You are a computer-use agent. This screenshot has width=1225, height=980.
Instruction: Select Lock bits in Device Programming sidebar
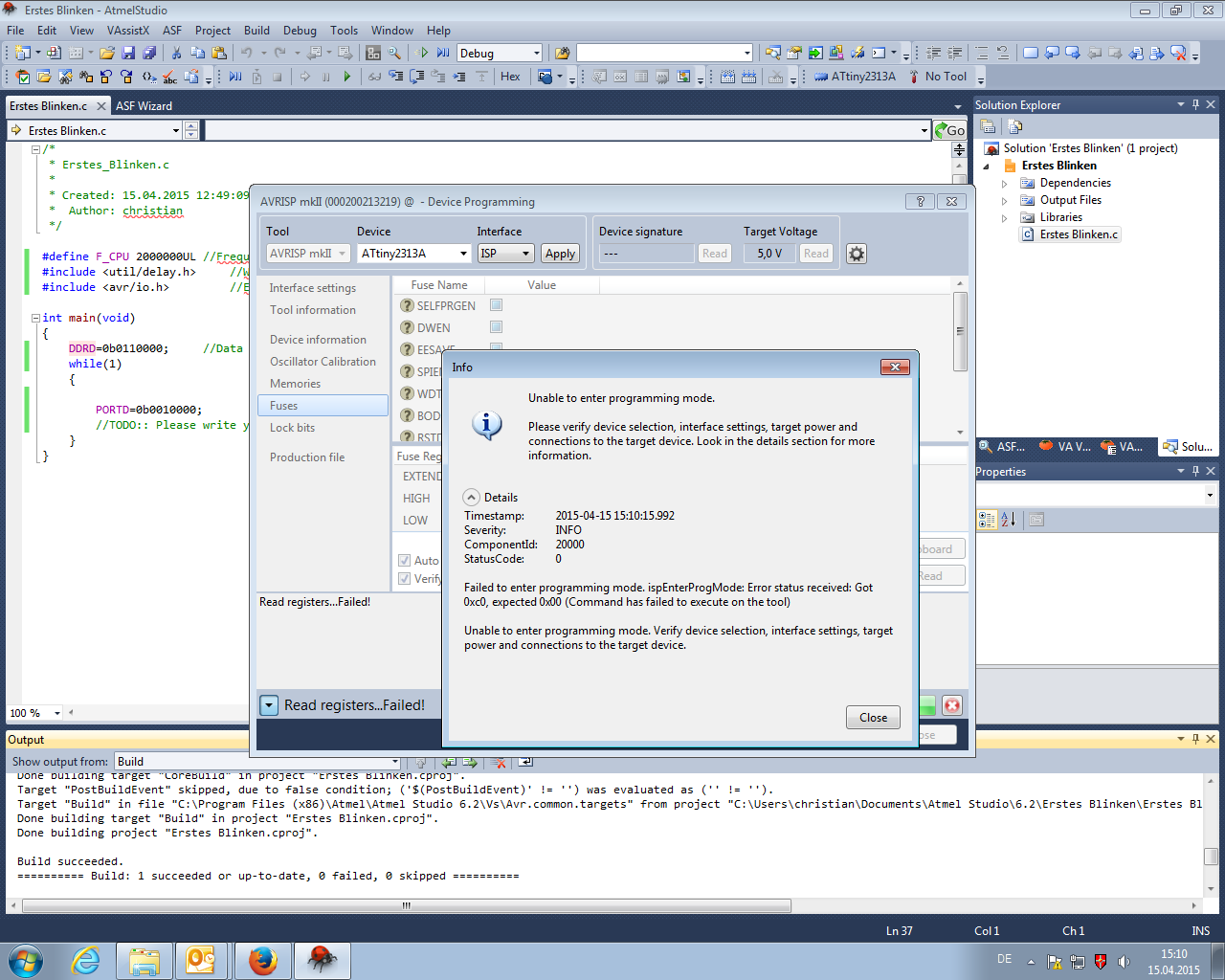pyautogui.click(x=292, y=428)
